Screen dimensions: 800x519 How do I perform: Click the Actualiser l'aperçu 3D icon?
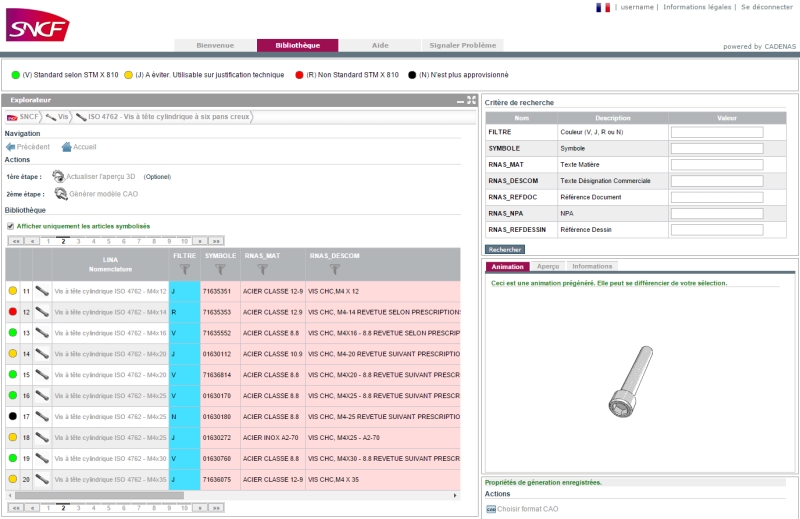pyautogui.click(x=59, y=176)
